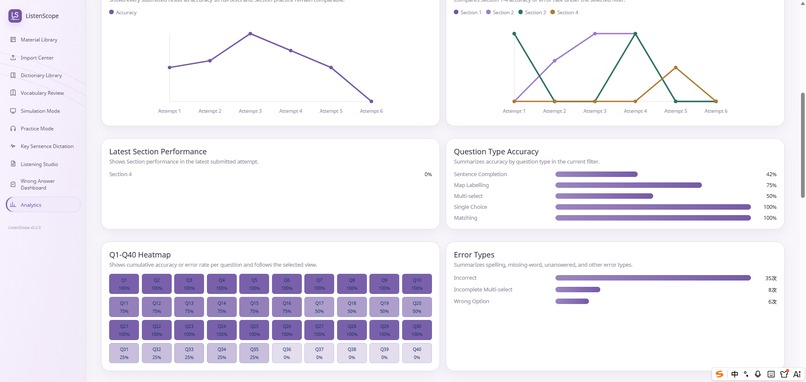This screenshot has height=382, width=806.
Task: Toggle Section 2 legend series
Action: coord(500,12)
